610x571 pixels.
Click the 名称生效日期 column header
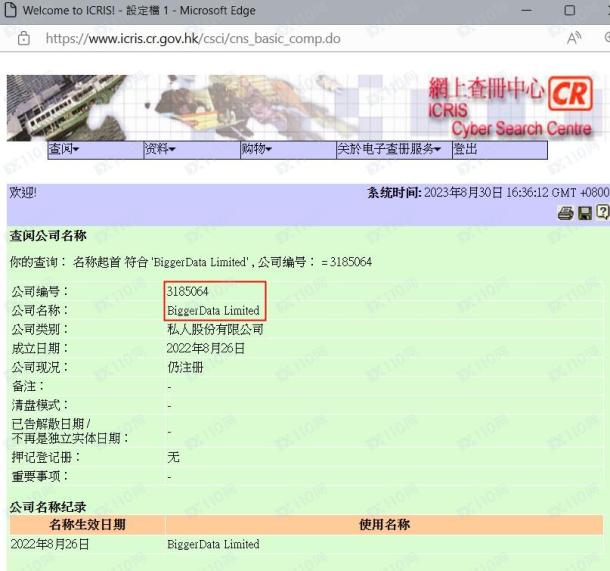click(x=87, y=524)
